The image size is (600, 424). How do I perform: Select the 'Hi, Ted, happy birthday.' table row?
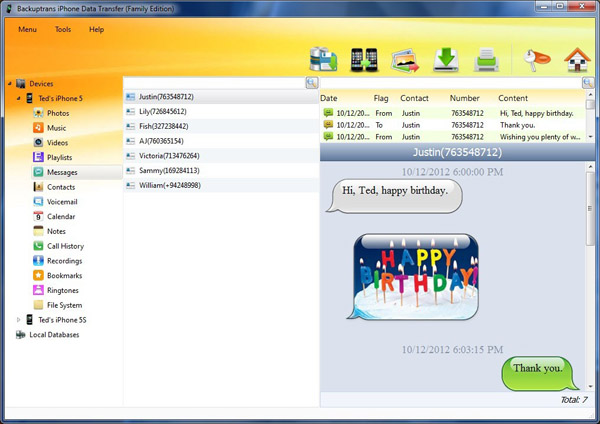(453, 113)
